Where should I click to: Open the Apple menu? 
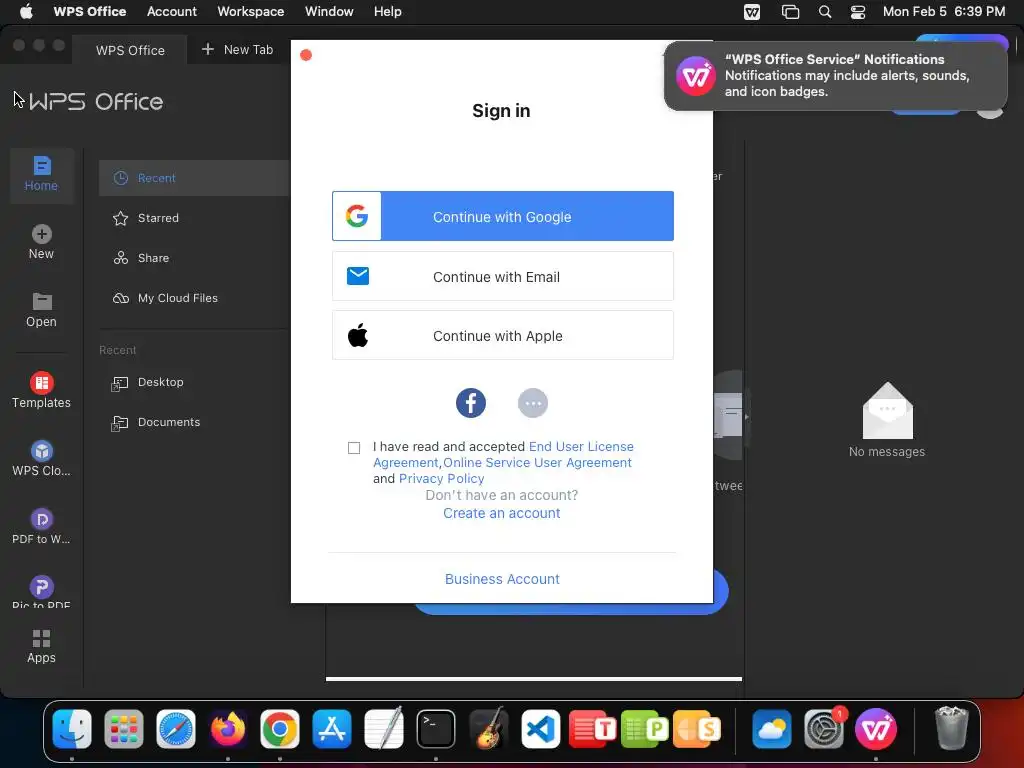click(x=26, y=12)
